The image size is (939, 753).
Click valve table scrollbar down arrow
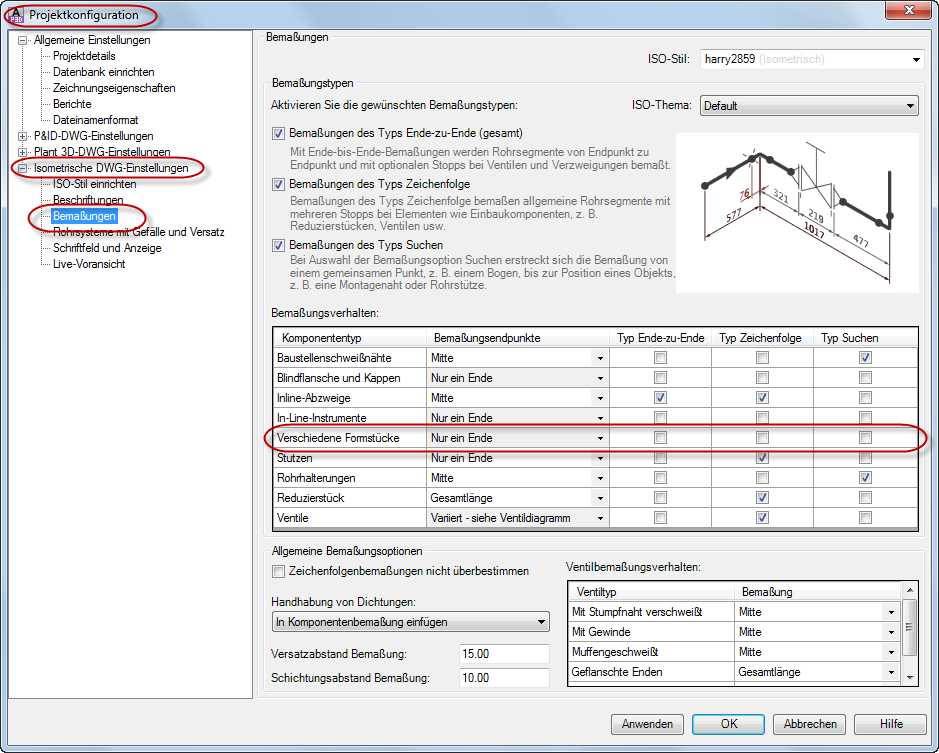point(910,678)
